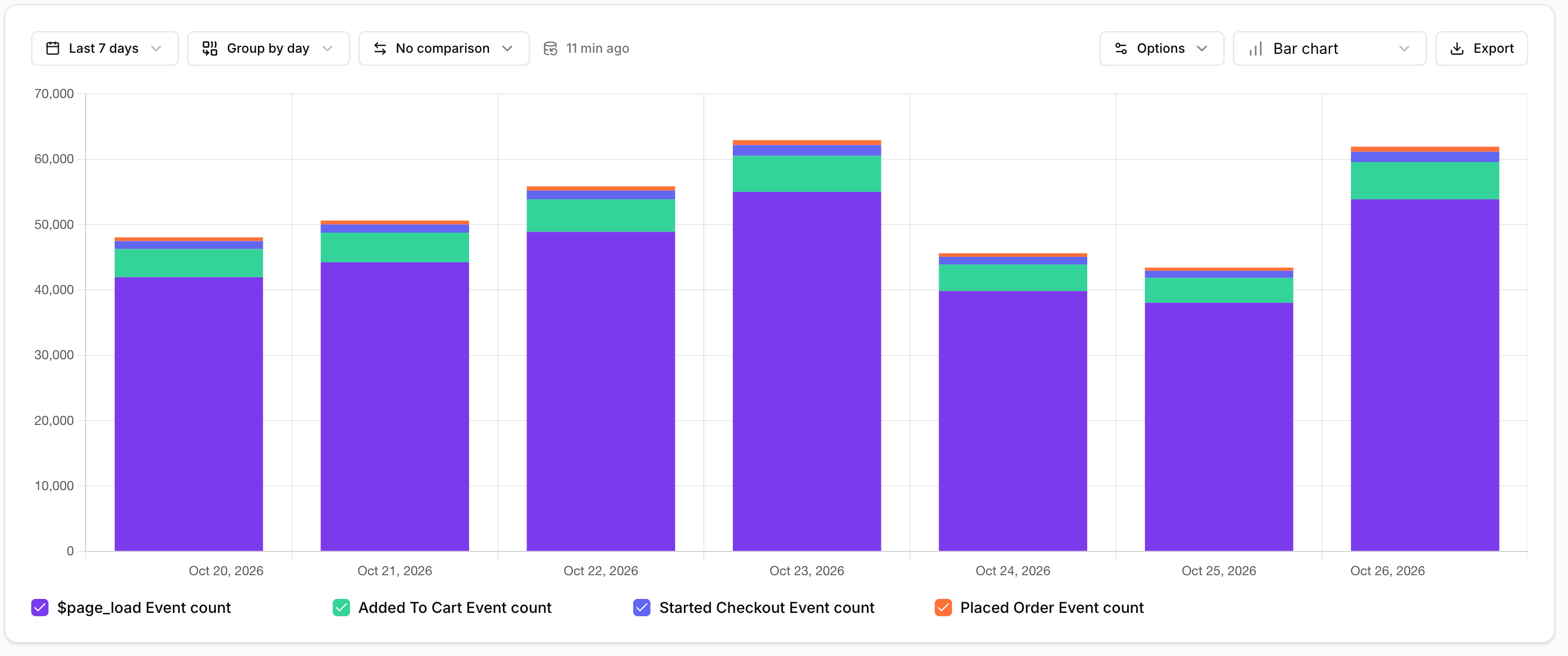The height and width of the screenshot is (656, 1568).
Task: Click the grouping icon beside Group by day
Action: [210, 48]
